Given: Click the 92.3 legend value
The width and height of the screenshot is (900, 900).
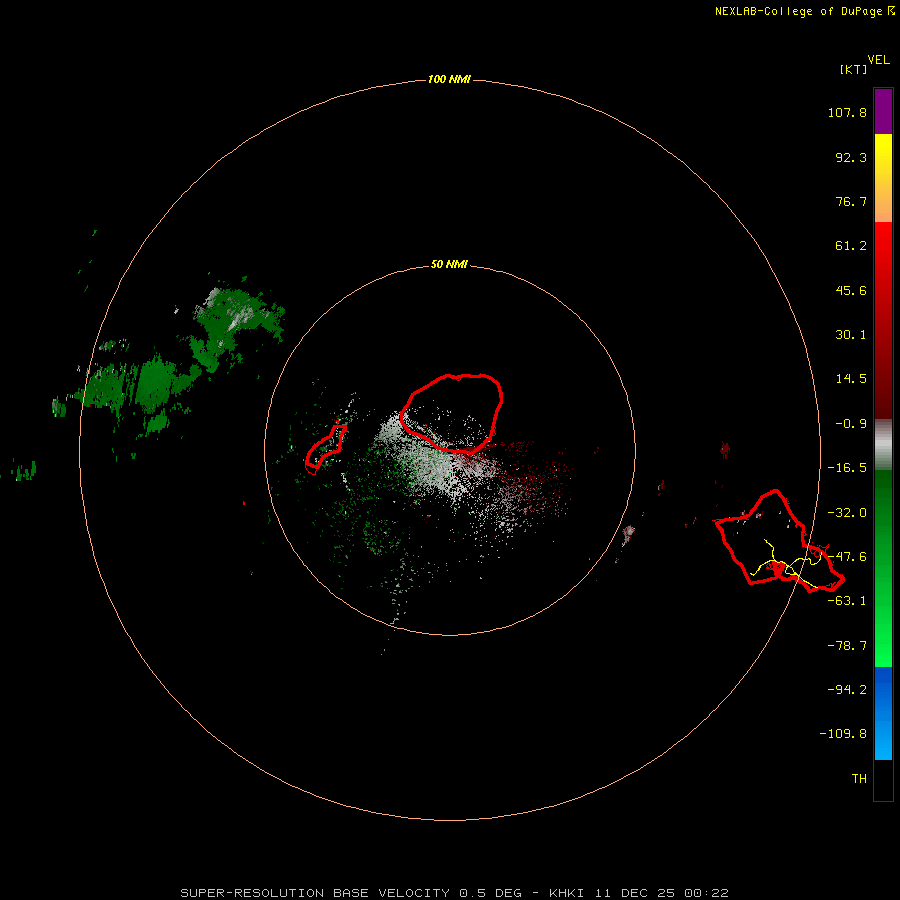Looking at the screenshot, I should (x=851, y=157).
